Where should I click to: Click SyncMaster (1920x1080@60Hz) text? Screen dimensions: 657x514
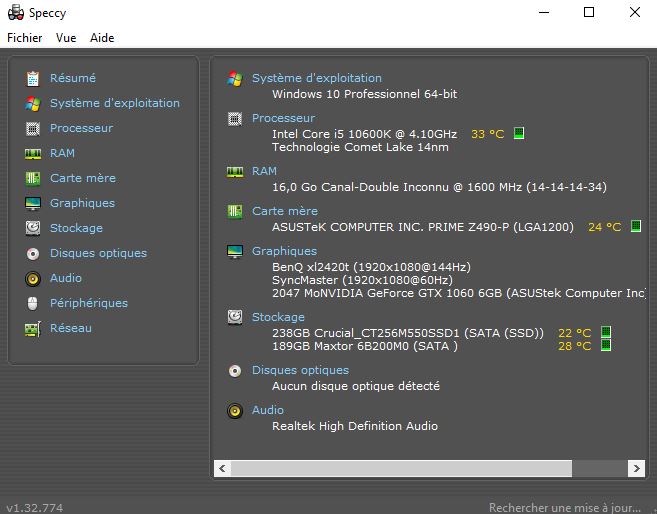362,280
